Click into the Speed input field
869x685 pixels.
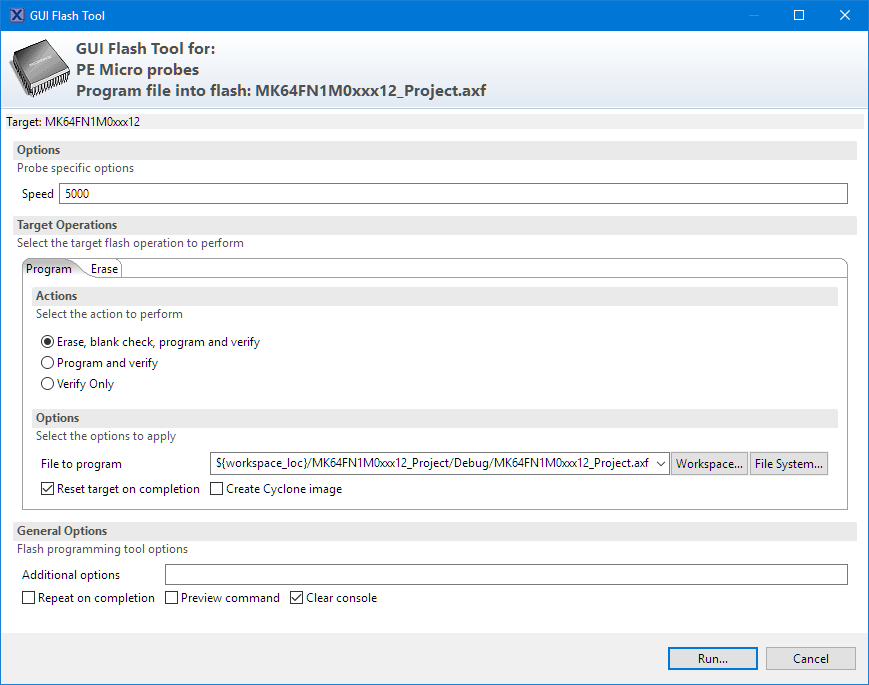coord(452,194)
